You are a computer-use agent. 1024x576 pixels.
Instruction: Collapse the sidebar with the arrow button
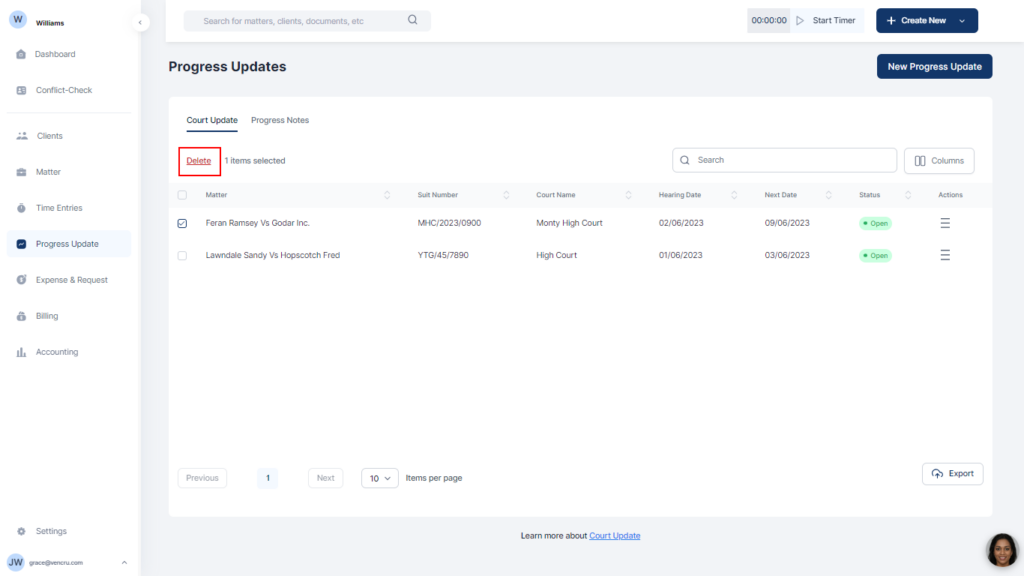pyautogui.click(x=141, y=21)
